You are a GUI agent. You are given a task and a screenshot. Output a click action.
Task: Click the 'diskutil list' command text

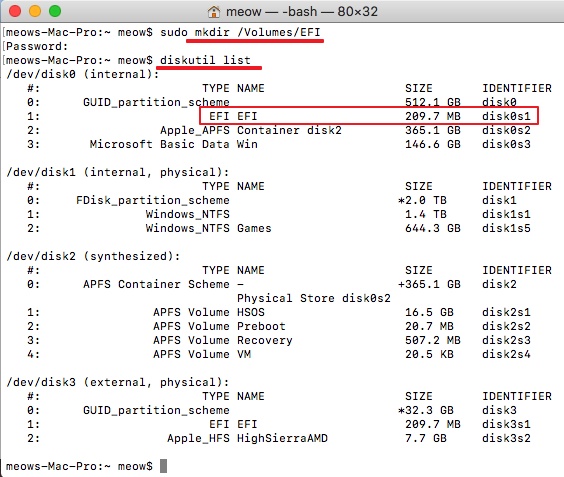coord(205,60)
